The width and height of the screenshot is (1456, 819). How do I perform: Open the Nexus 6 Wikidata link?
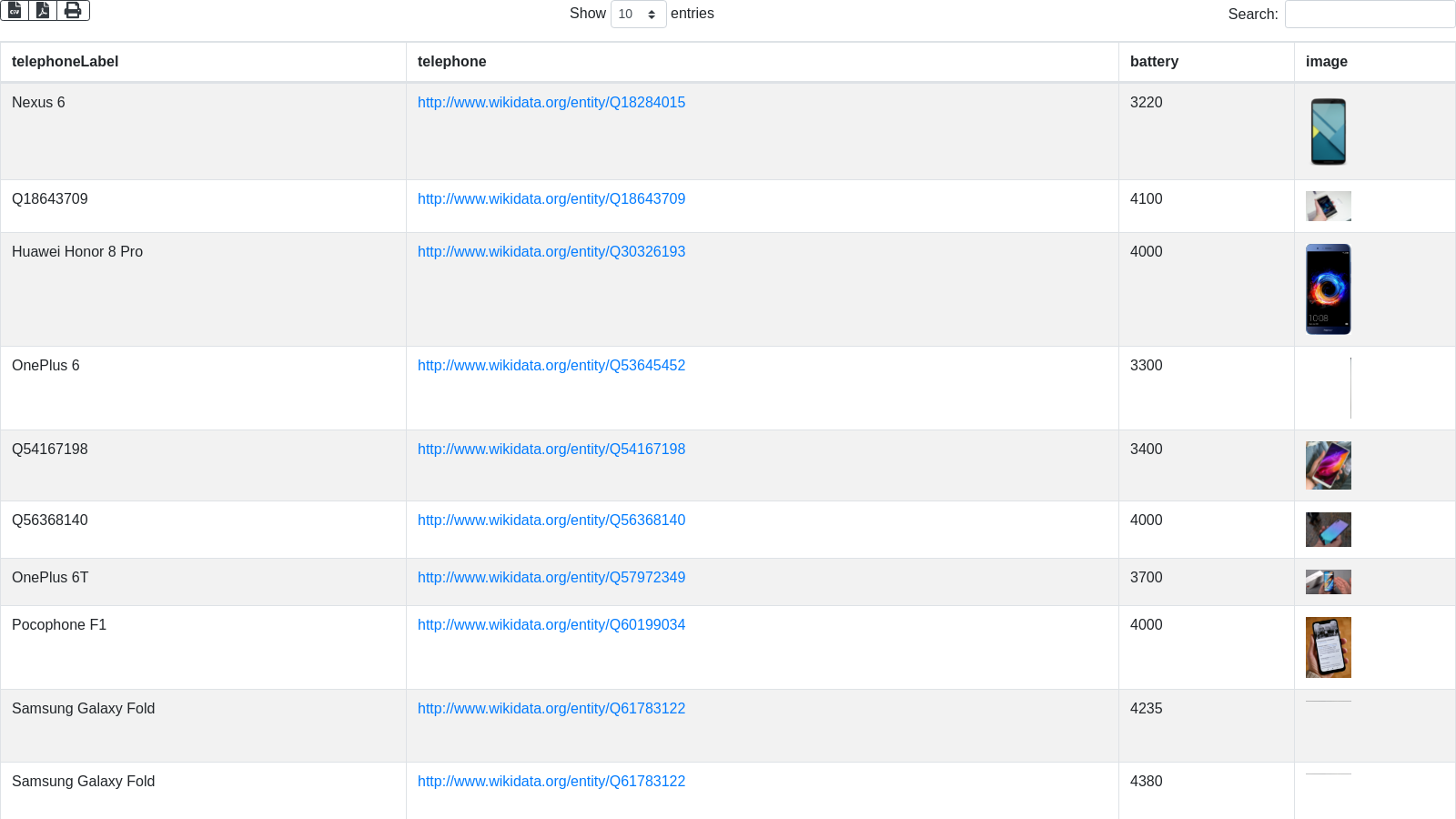point(551,103)
